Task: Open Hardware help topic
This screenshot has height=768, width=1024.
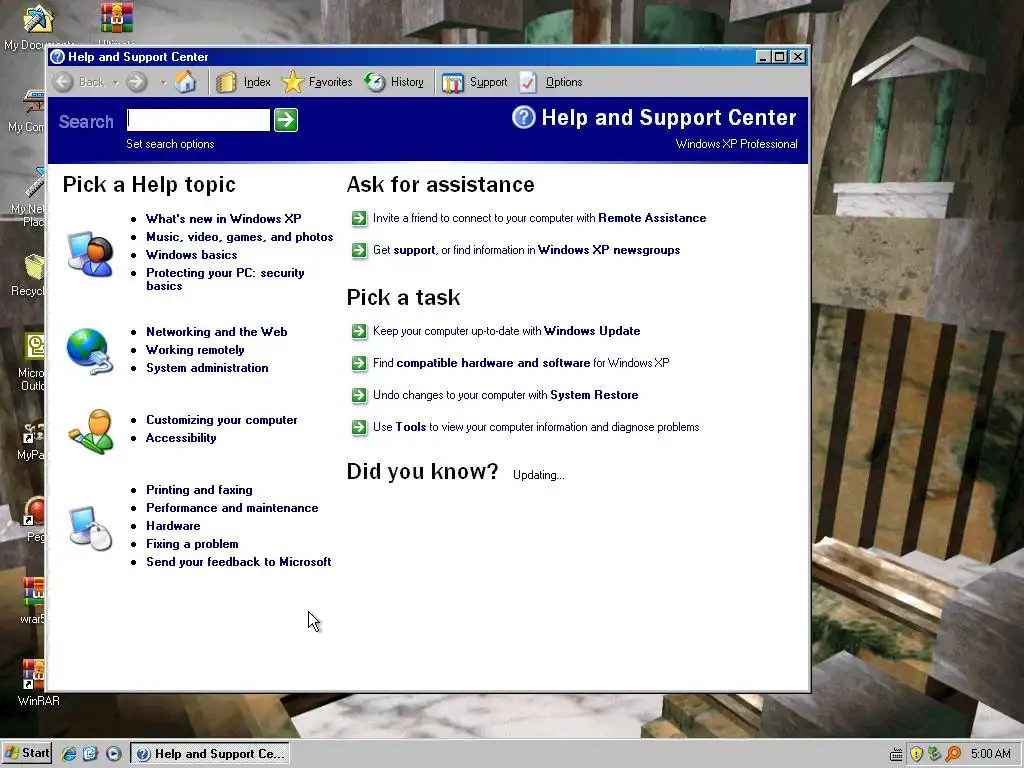Action: 173,526
